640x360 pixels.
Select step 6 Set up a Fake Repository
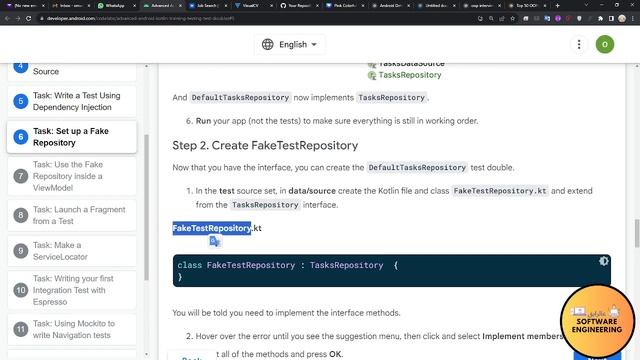[72, 137]
